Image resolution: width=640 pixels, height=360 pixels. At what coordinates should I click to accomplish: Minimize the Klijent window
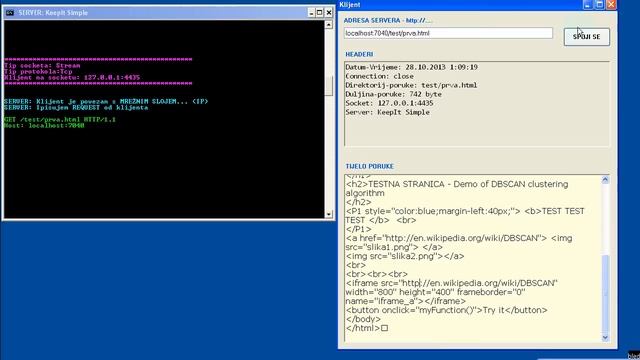[x=587, y=4]
